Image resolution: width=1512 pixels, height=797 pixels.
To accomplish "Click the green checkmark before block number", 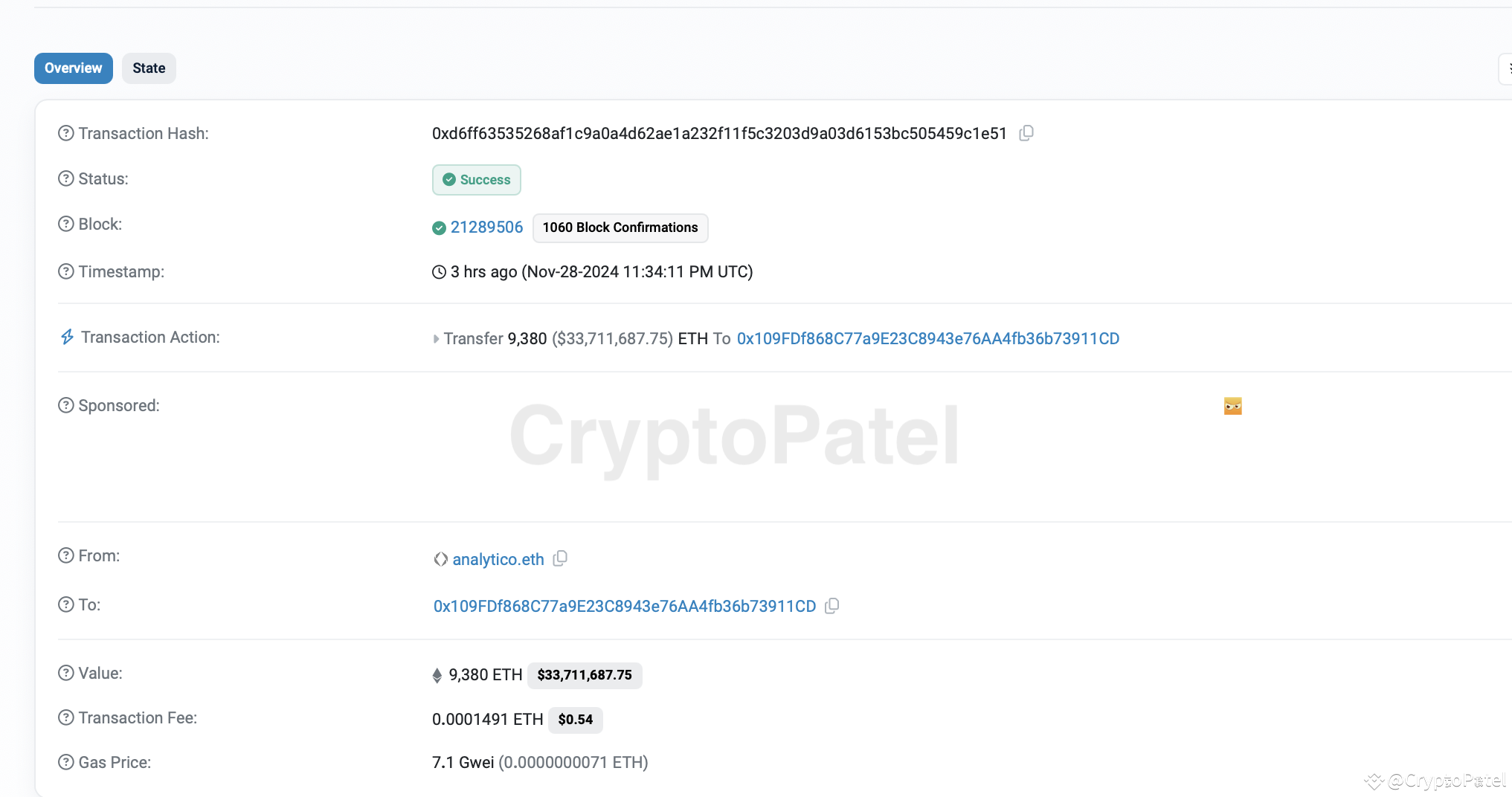I will 438,228.
